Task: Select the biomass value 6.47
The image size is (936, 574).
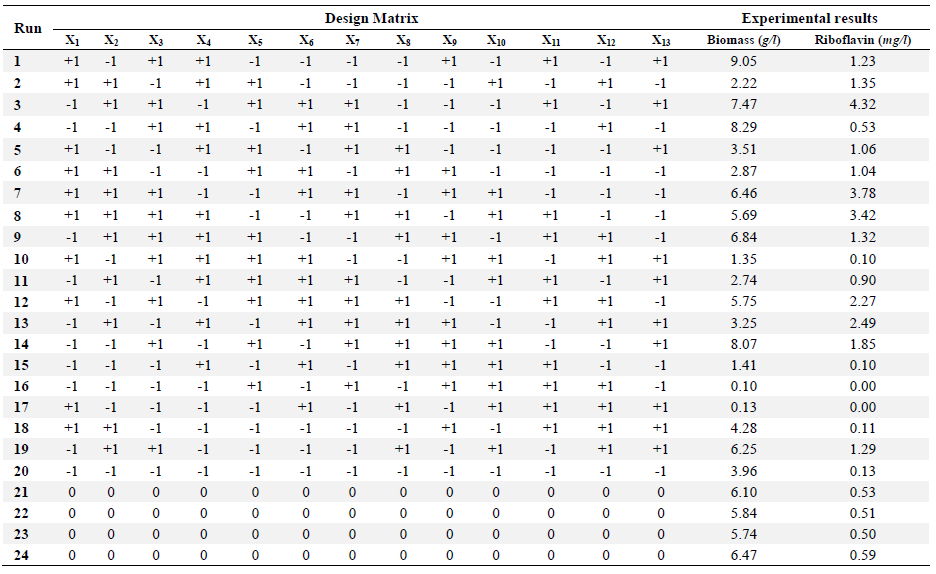Action: (744, 556)
